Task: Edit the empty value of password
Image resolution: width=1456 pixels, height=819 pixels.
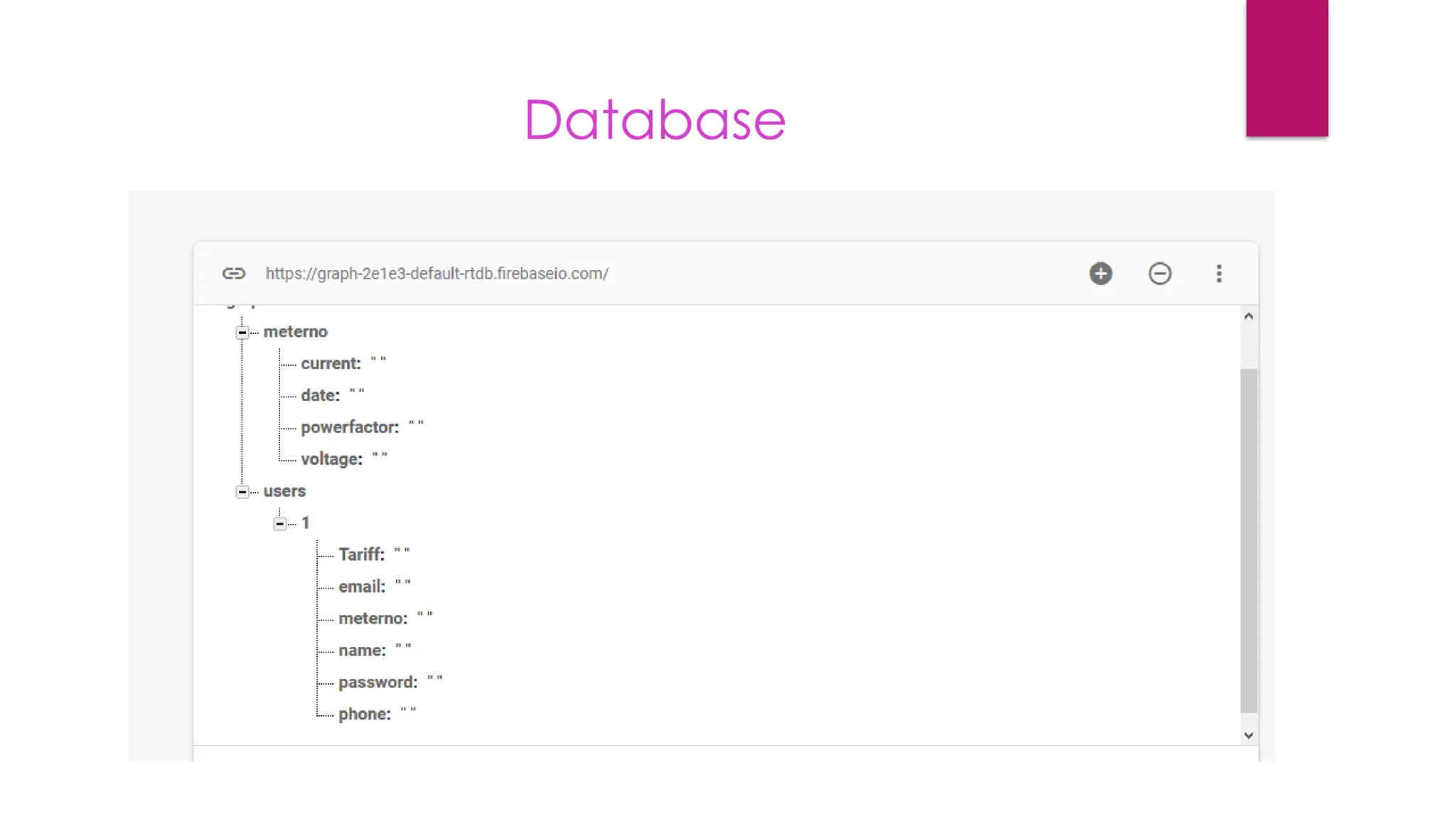Action: (434, 680)
